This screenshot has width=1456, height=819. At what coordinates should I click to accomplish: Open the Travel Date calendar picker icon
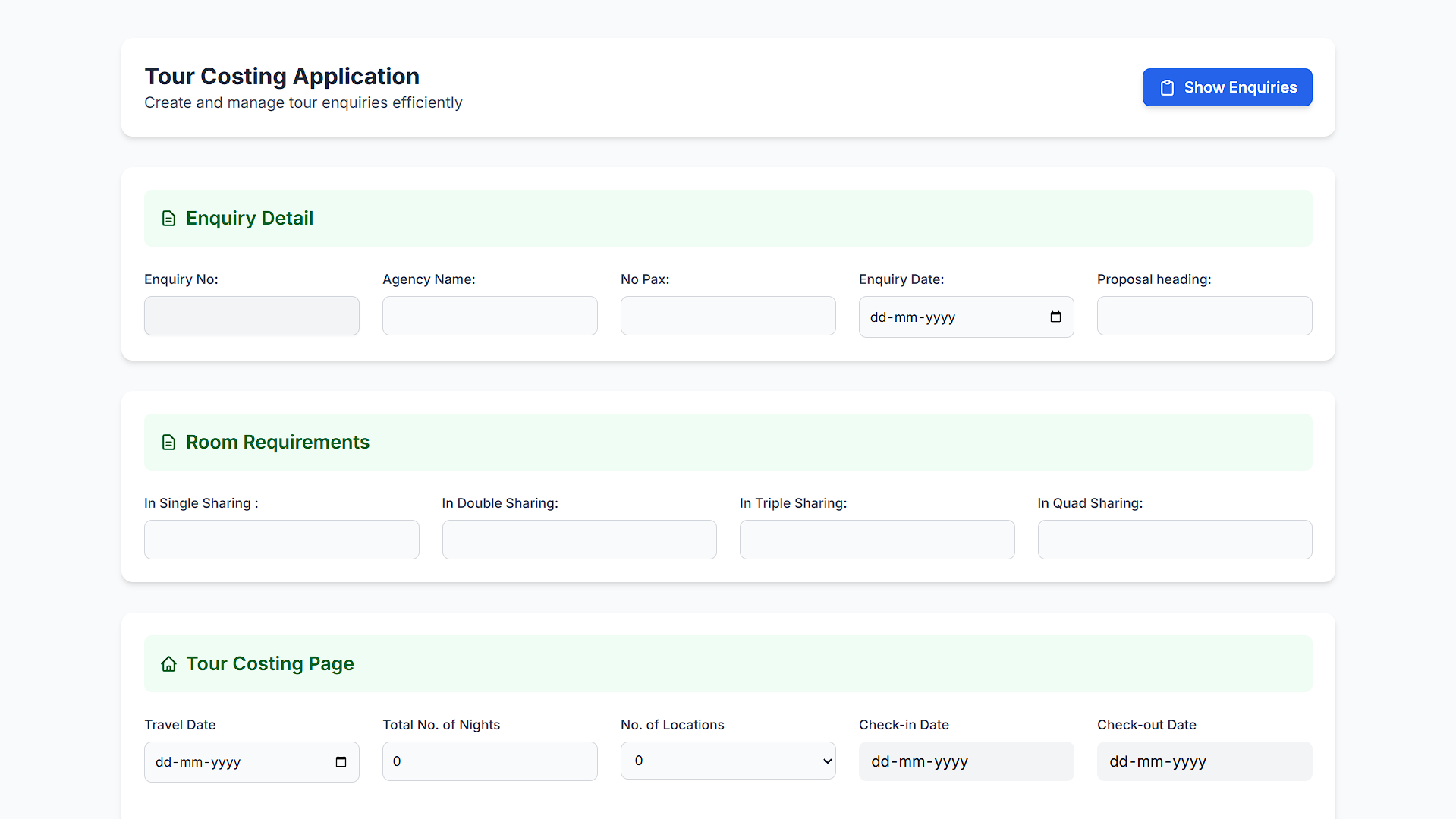[341, 761]
